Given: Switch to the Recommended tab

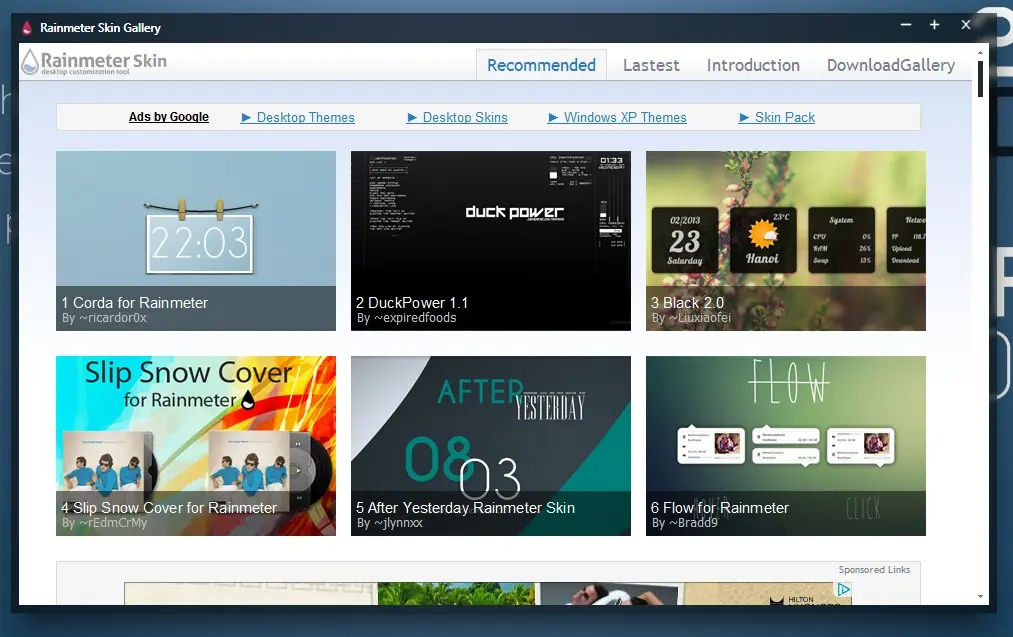Looking at the screenshot, I should (541, 65).
